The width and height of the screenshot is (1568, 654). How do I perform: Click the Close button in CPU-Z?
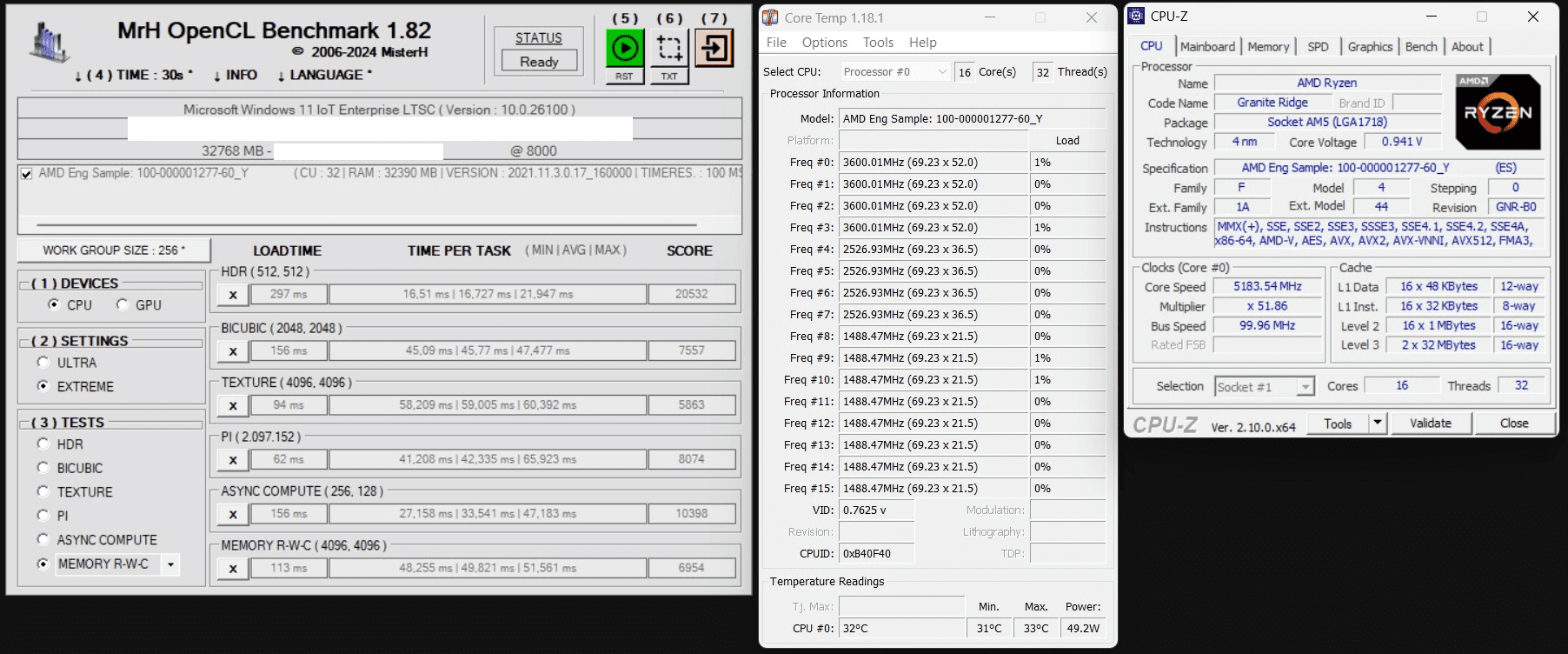1514,424
